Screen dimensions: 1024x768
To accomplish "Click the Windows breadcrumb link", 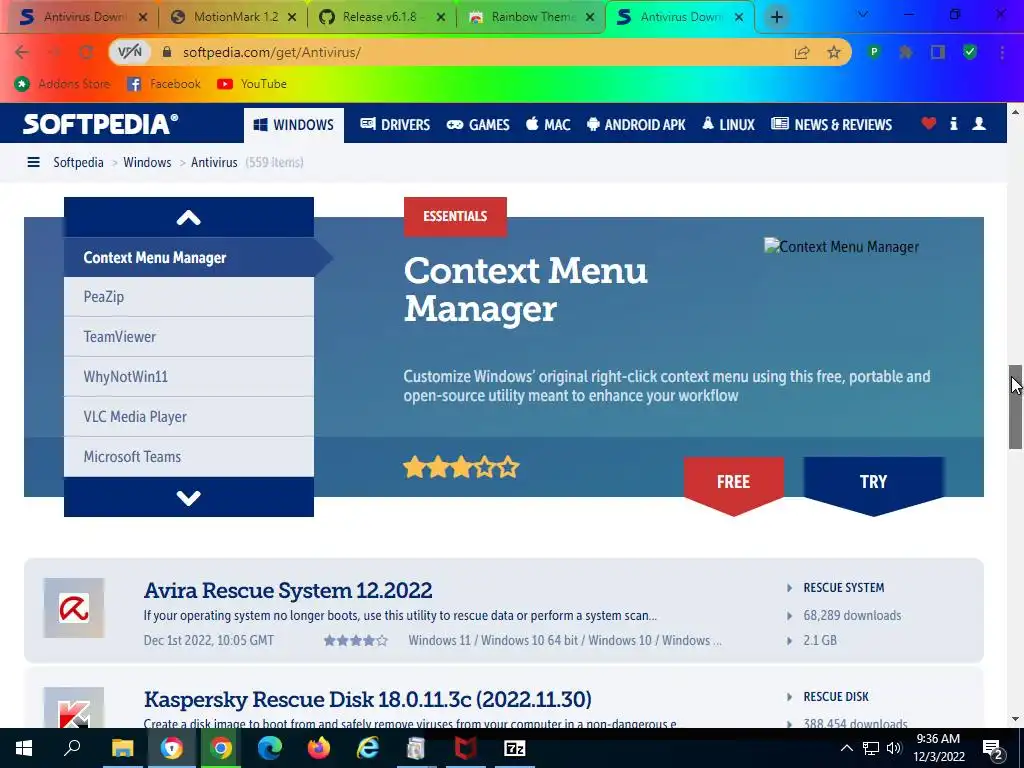I will [147, 162].
